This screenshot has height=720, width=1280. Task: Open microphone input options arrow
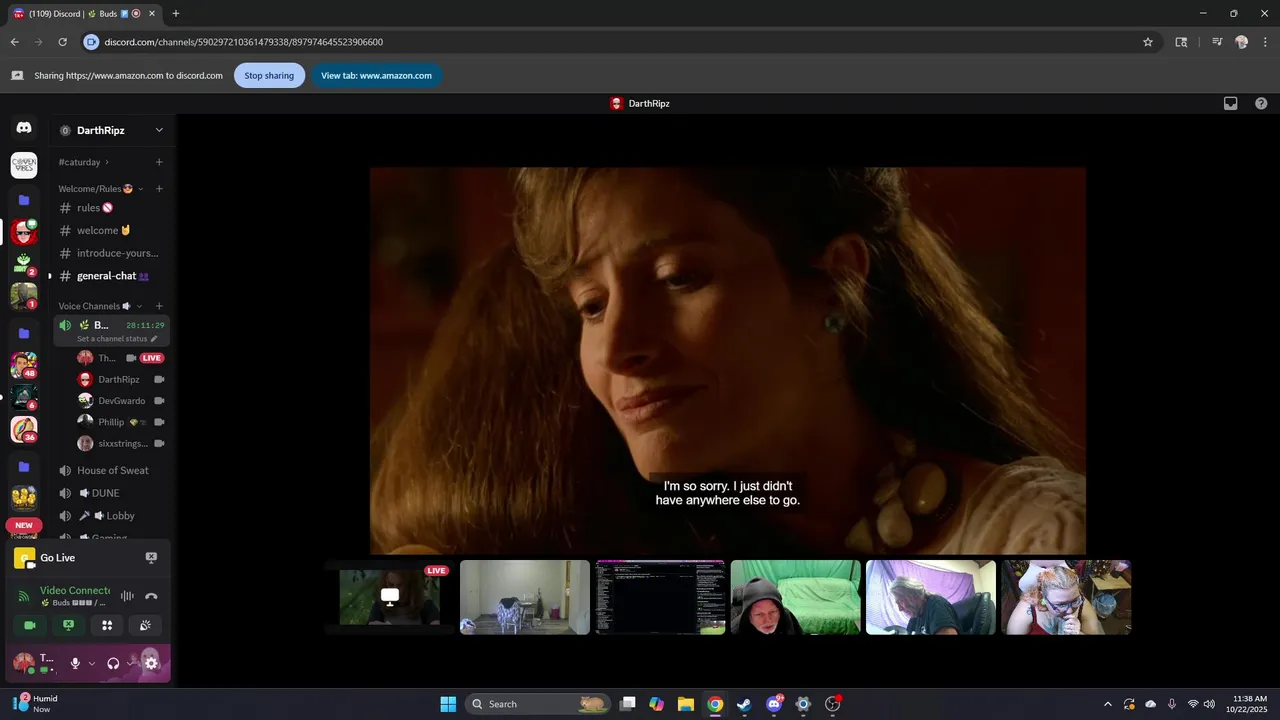(x=92, y=663)
